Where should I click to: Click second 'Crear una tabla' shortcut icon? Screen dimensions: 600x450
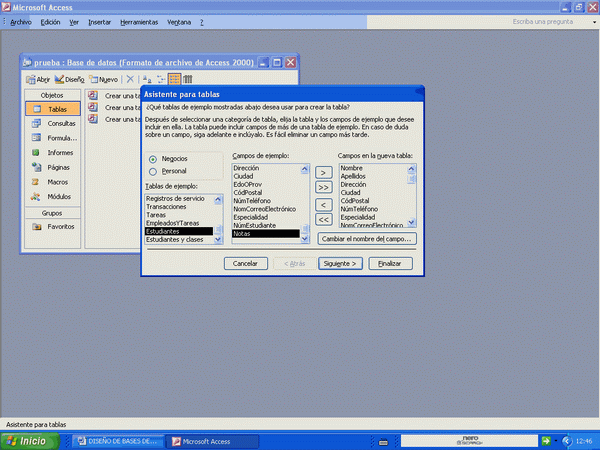pyautogui.click(x=93, y=107)
